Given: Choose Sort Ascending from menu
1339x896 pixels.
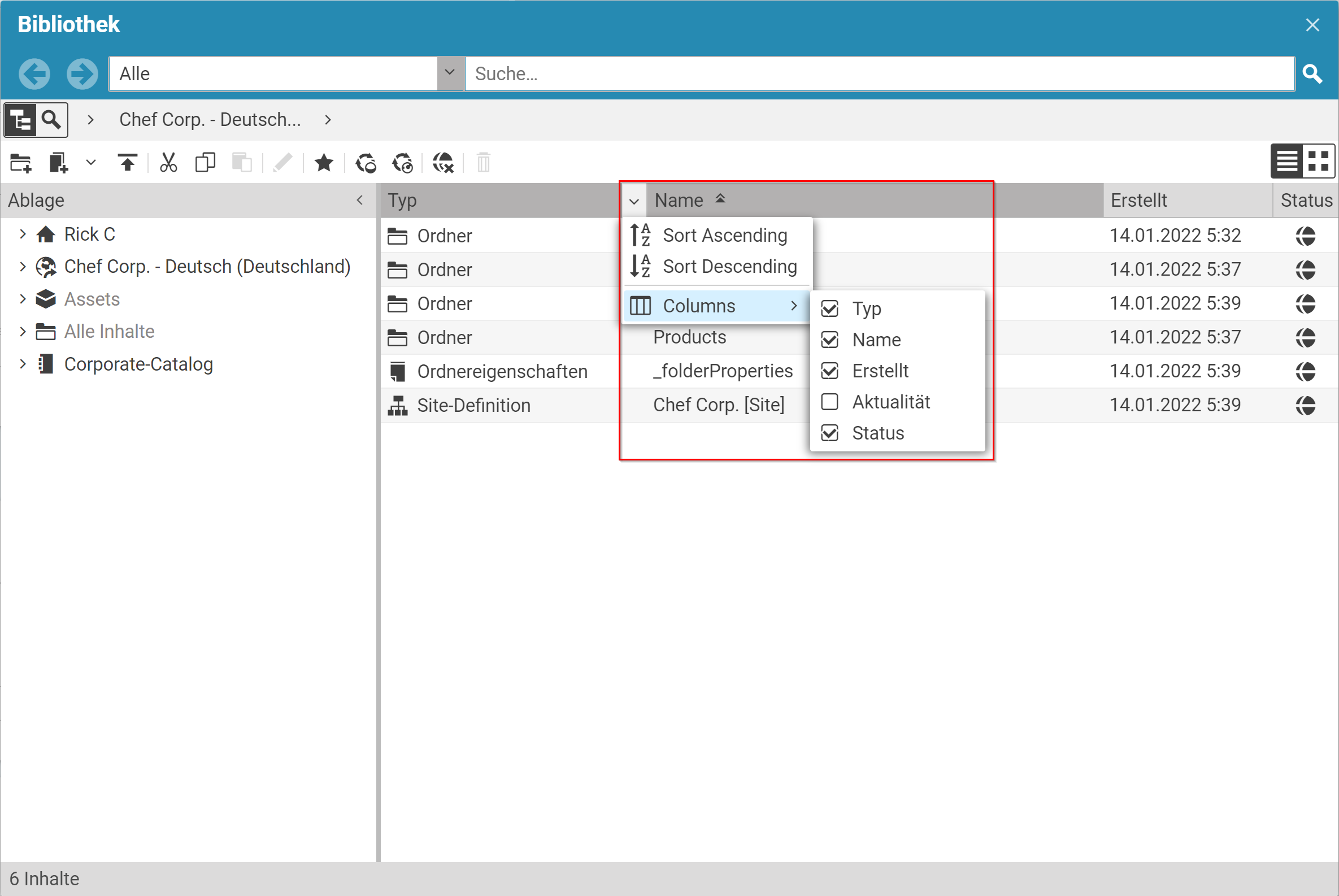Looking at the screenshot, I should pyautogui.click(x=725, y=236).
